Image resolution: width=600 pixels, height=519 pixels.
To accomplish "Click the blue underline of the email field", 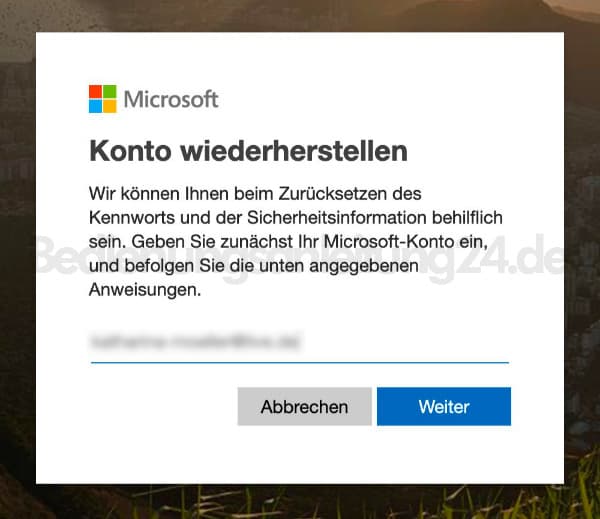I will click(x=300, y=362).
